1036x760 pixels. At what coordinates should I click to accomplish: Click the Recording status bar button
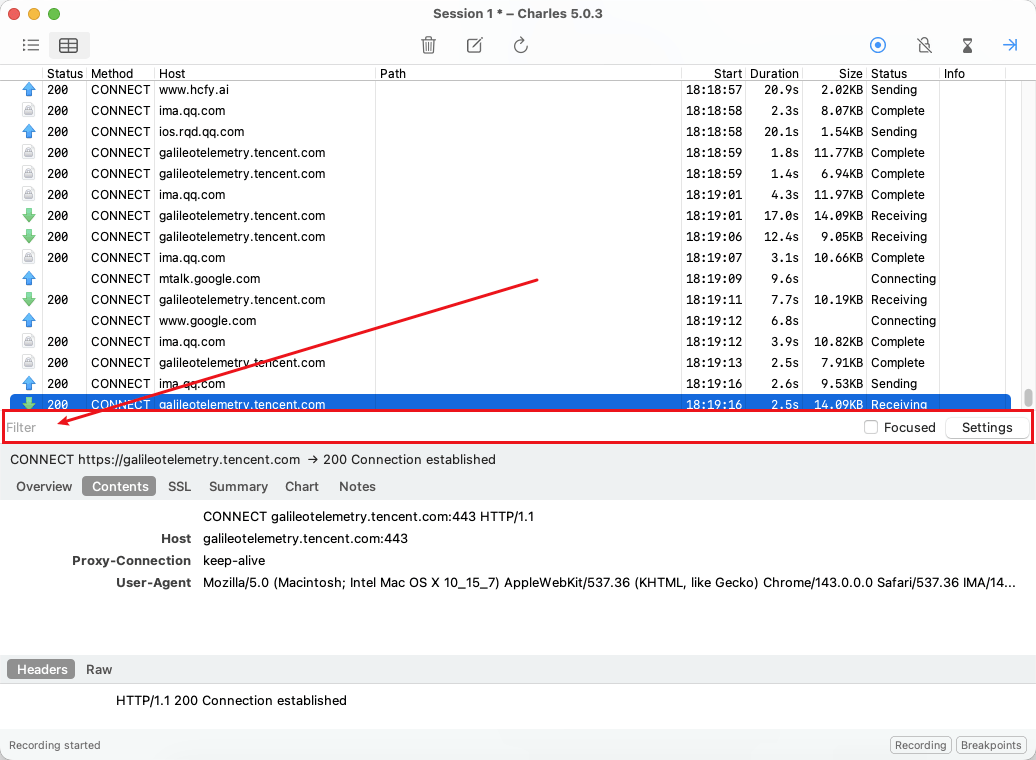click(x=920, y=745)
